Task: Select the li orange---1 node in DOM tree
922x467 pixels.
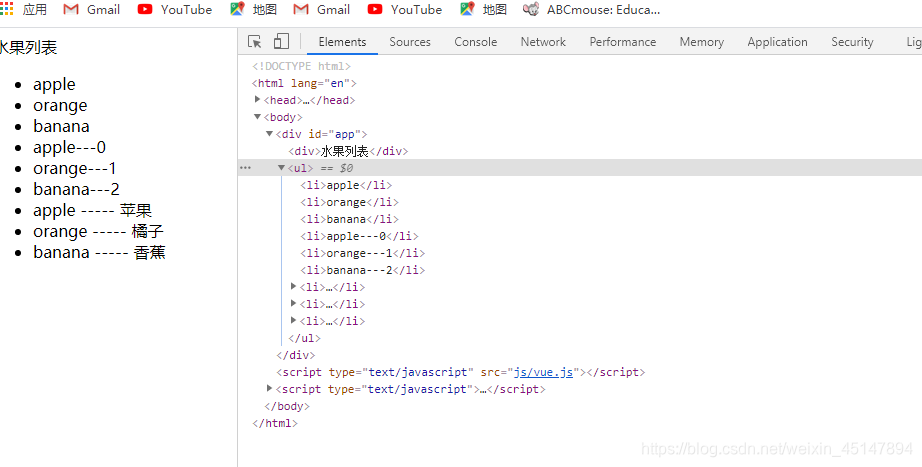Action: click(x=362, y=253)
